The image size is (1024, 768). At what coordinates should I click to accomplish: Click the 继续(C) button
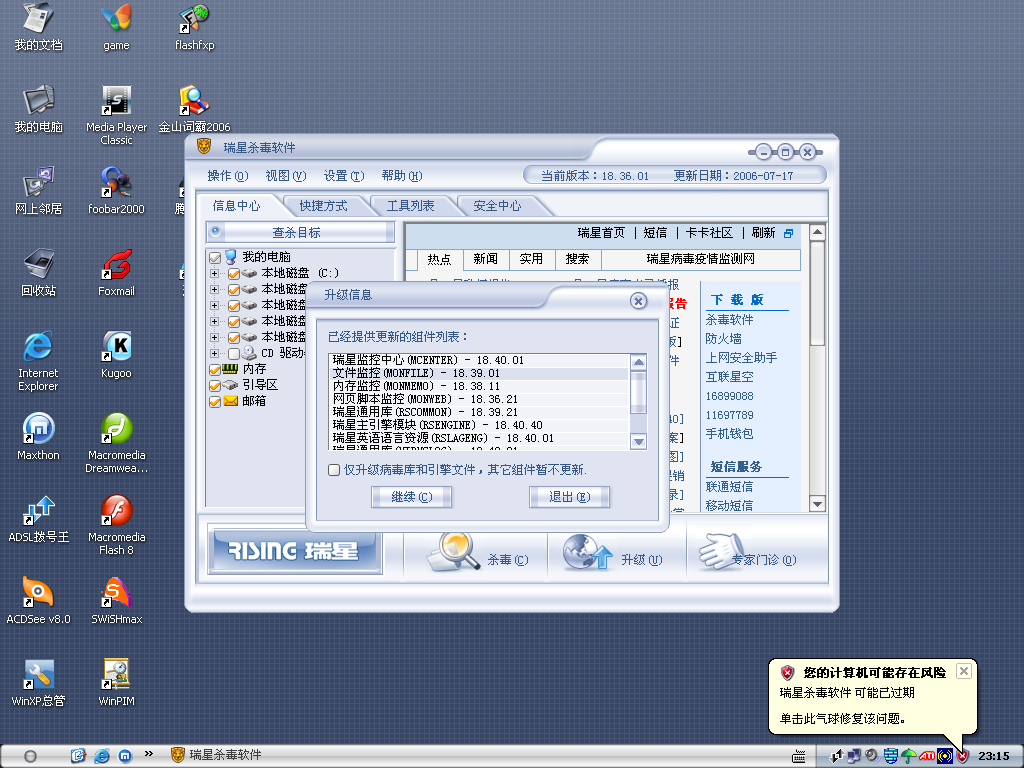[x=411, y=497]
